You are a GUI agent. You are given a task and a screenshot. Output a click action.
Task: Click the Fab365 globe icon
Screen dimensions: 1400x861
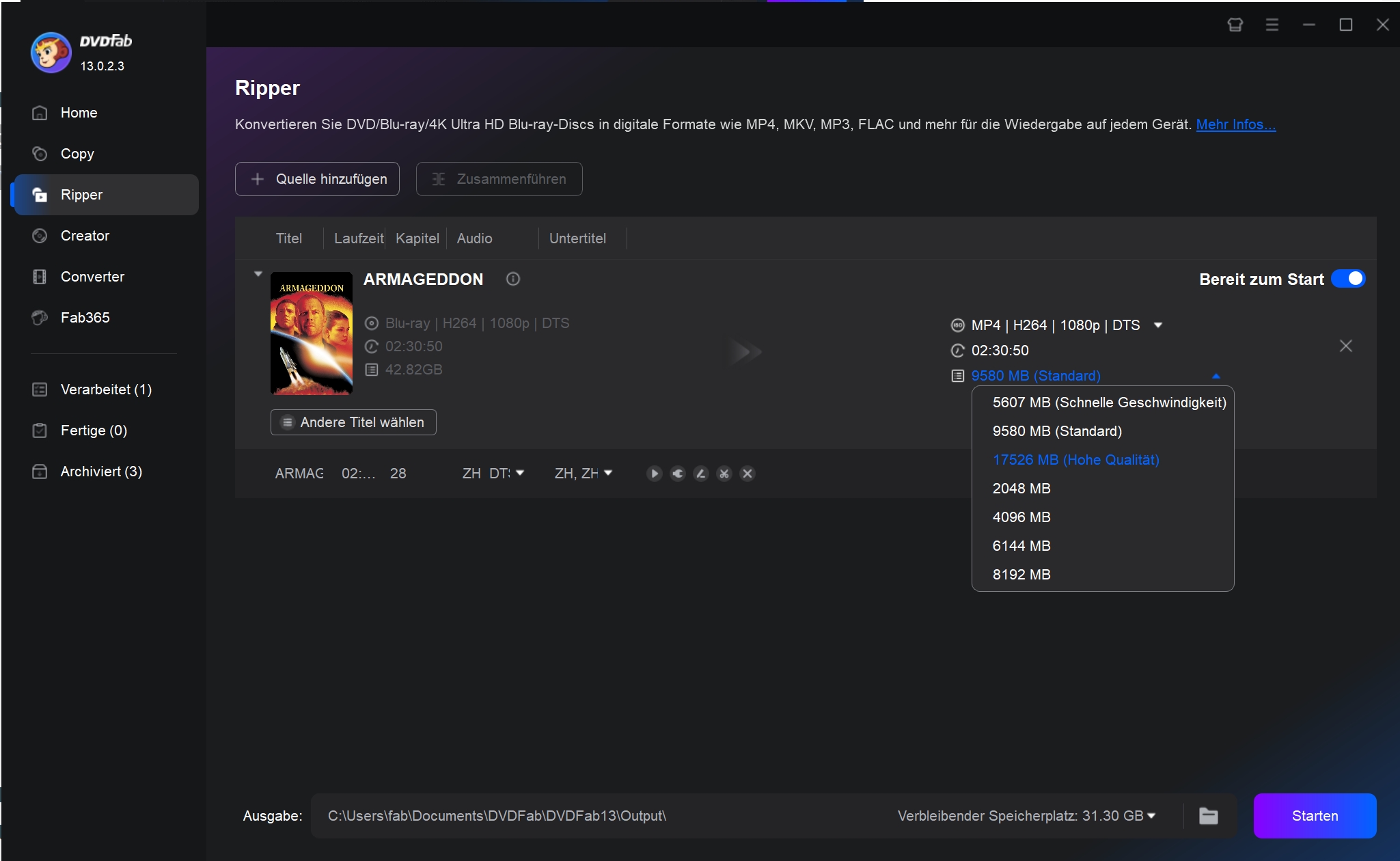(x=40, y=318)
